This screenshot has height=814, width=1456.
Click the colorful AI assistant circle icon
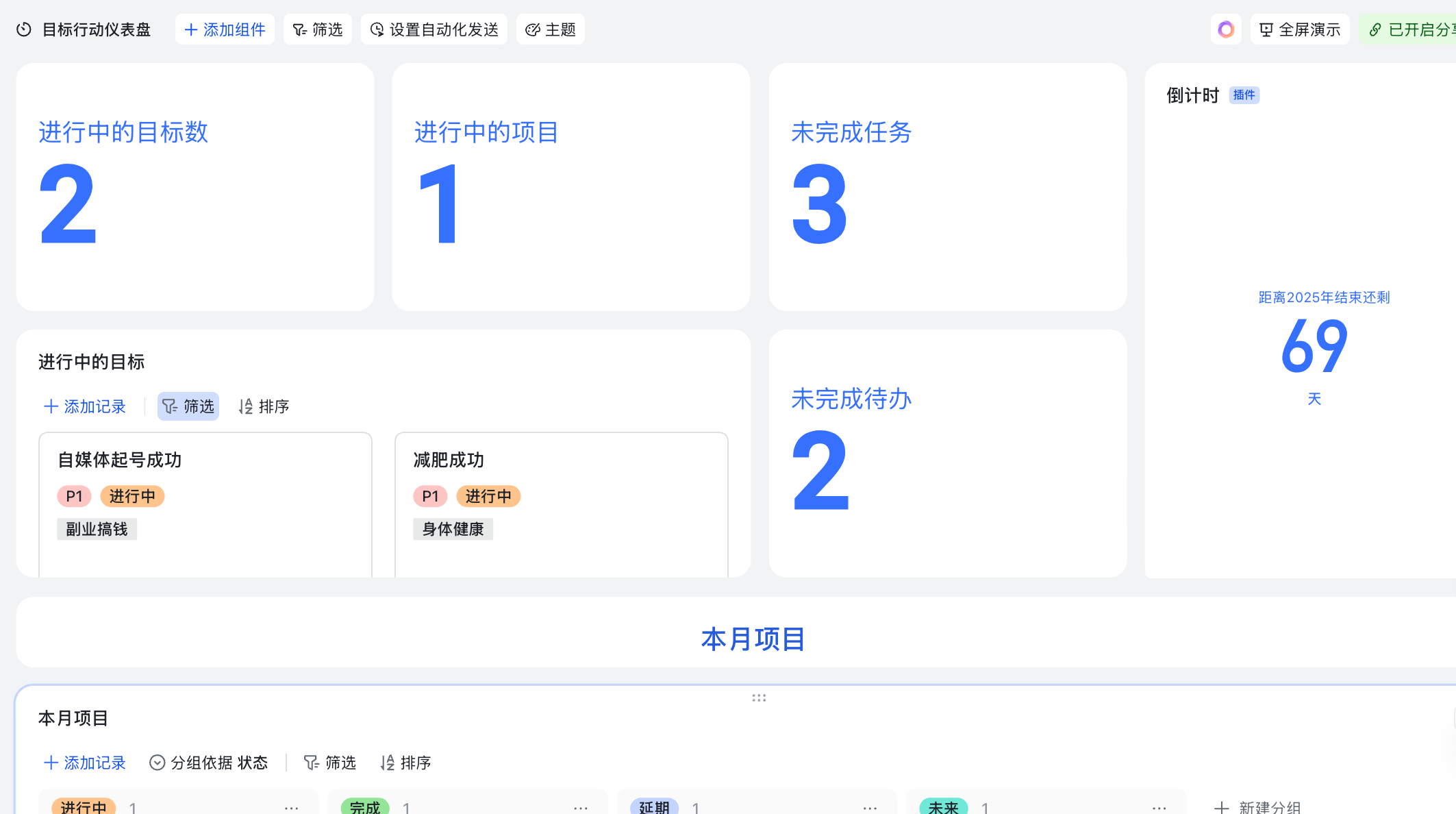[x=1225, y=29]
